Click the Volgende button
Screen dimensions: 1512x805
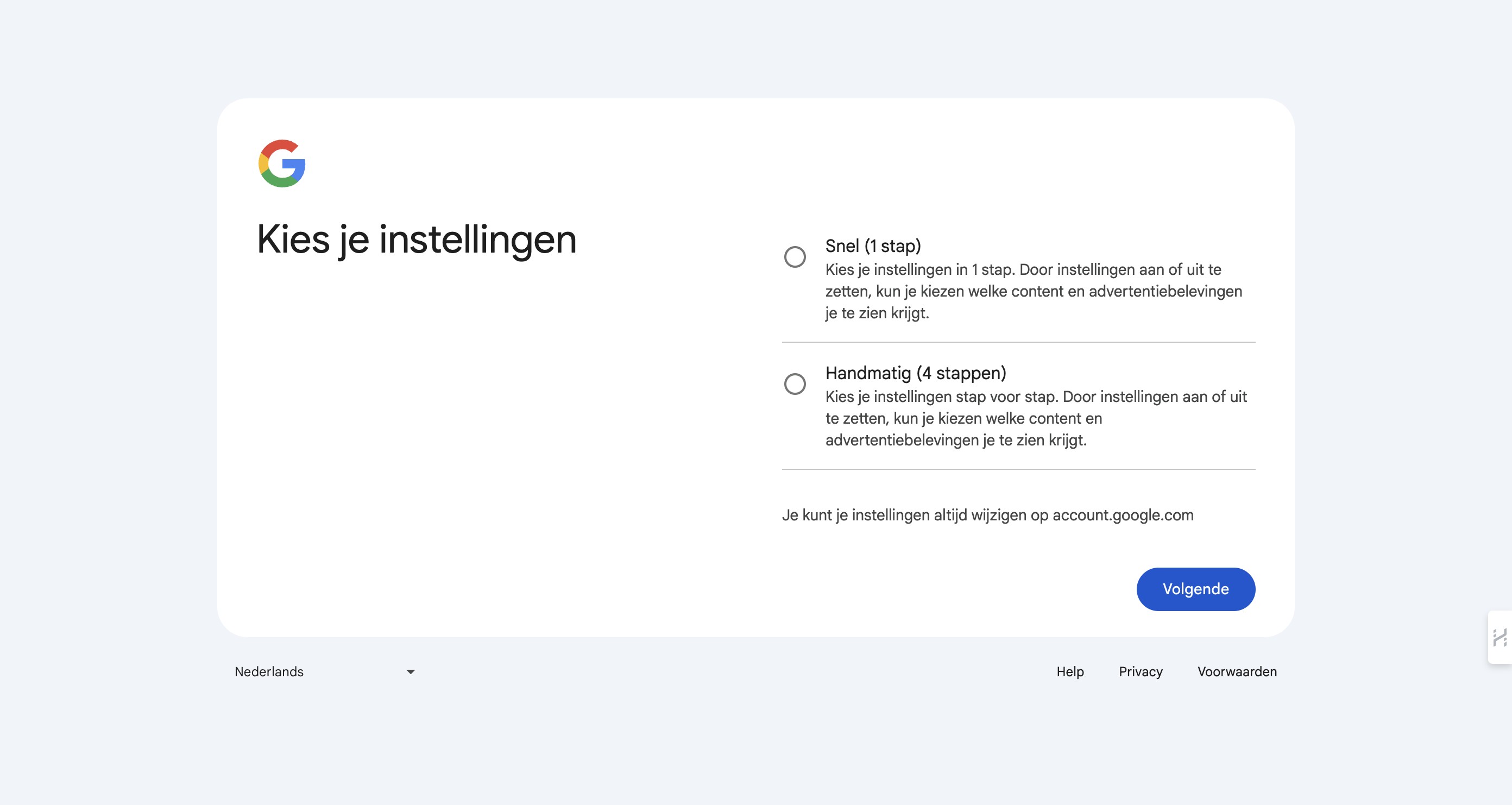tap(1195, 589)
